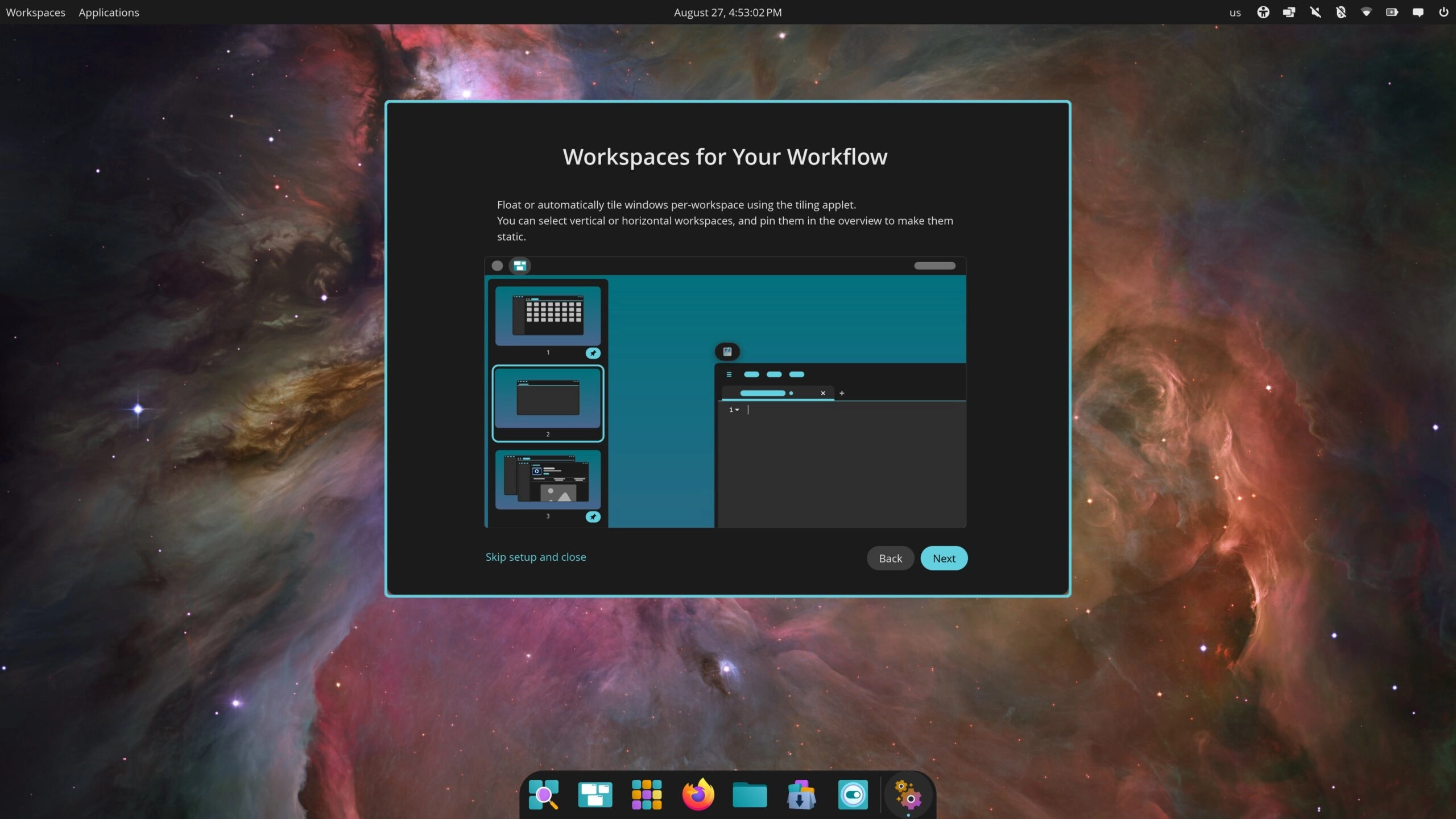The image size is (1456, 819).
Task: Click the muted sound volume icon
Action: pos(1315,12)
